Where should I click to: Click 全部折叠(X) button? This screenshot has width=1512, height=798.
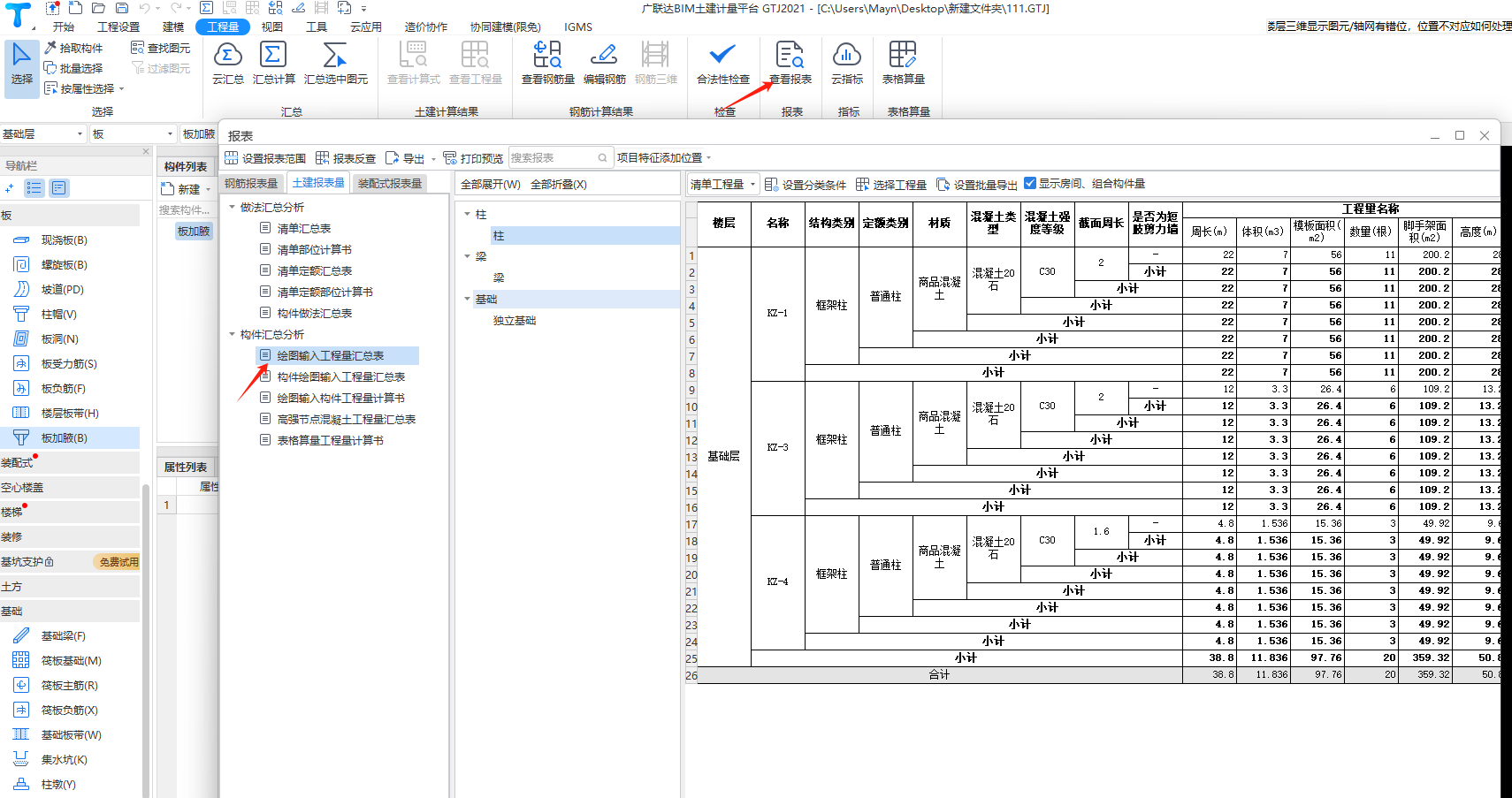(559, 184)
